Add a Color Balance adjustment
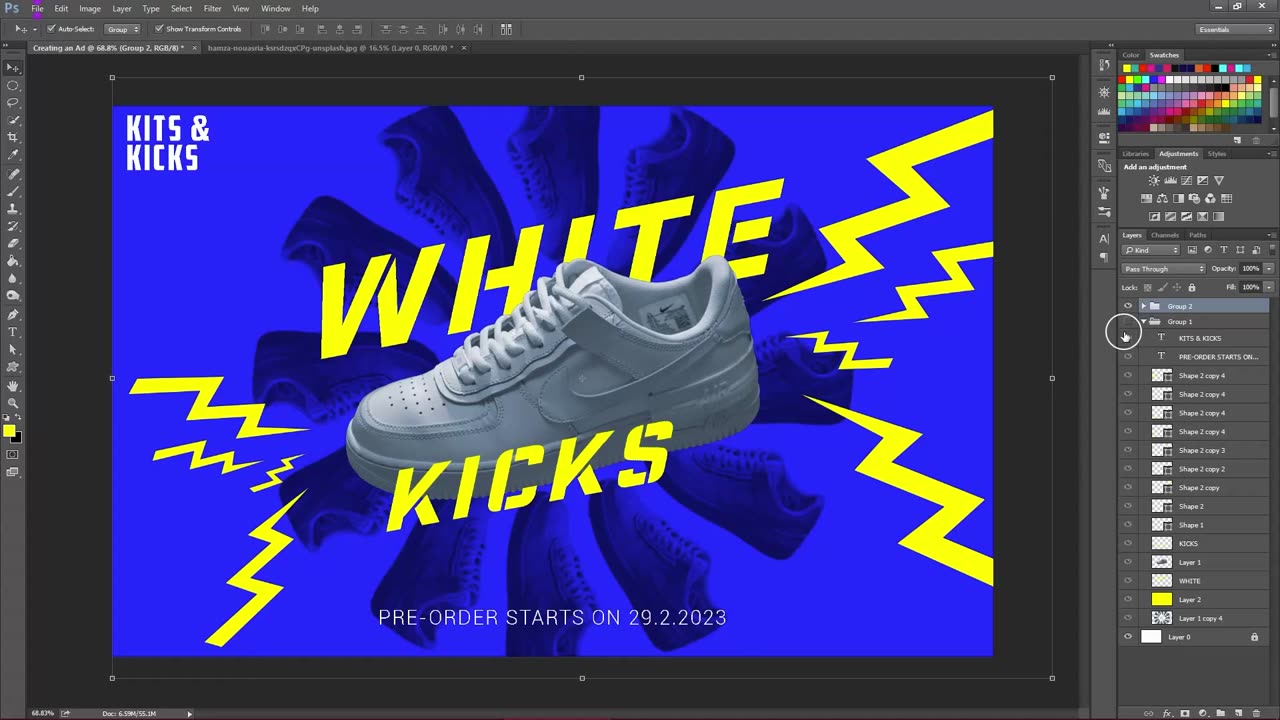Screen dimensions: 1280x720 point(1162,198)
